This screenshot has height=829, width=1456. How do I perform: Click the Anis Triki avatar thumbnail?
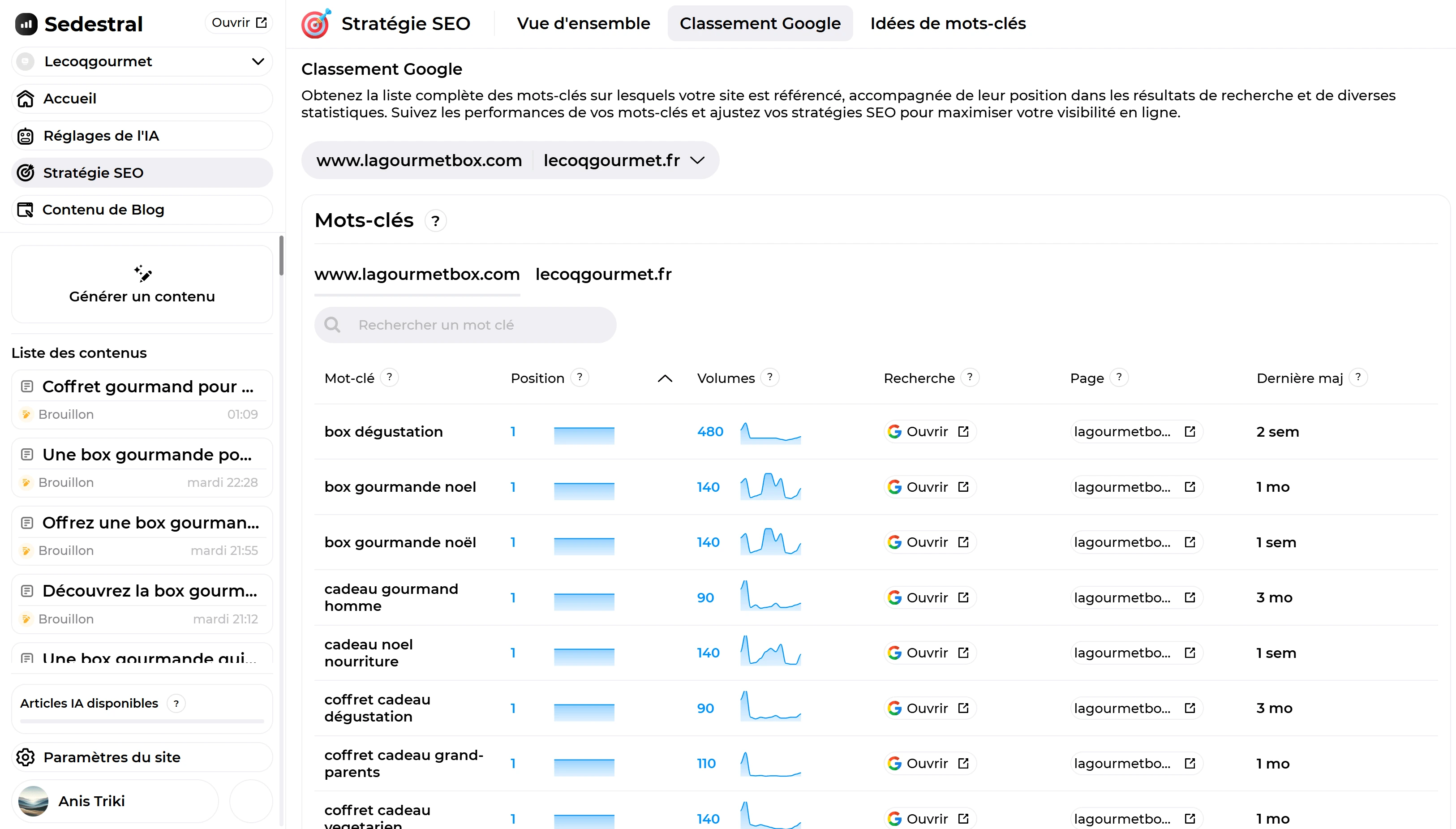click(33, 801)
